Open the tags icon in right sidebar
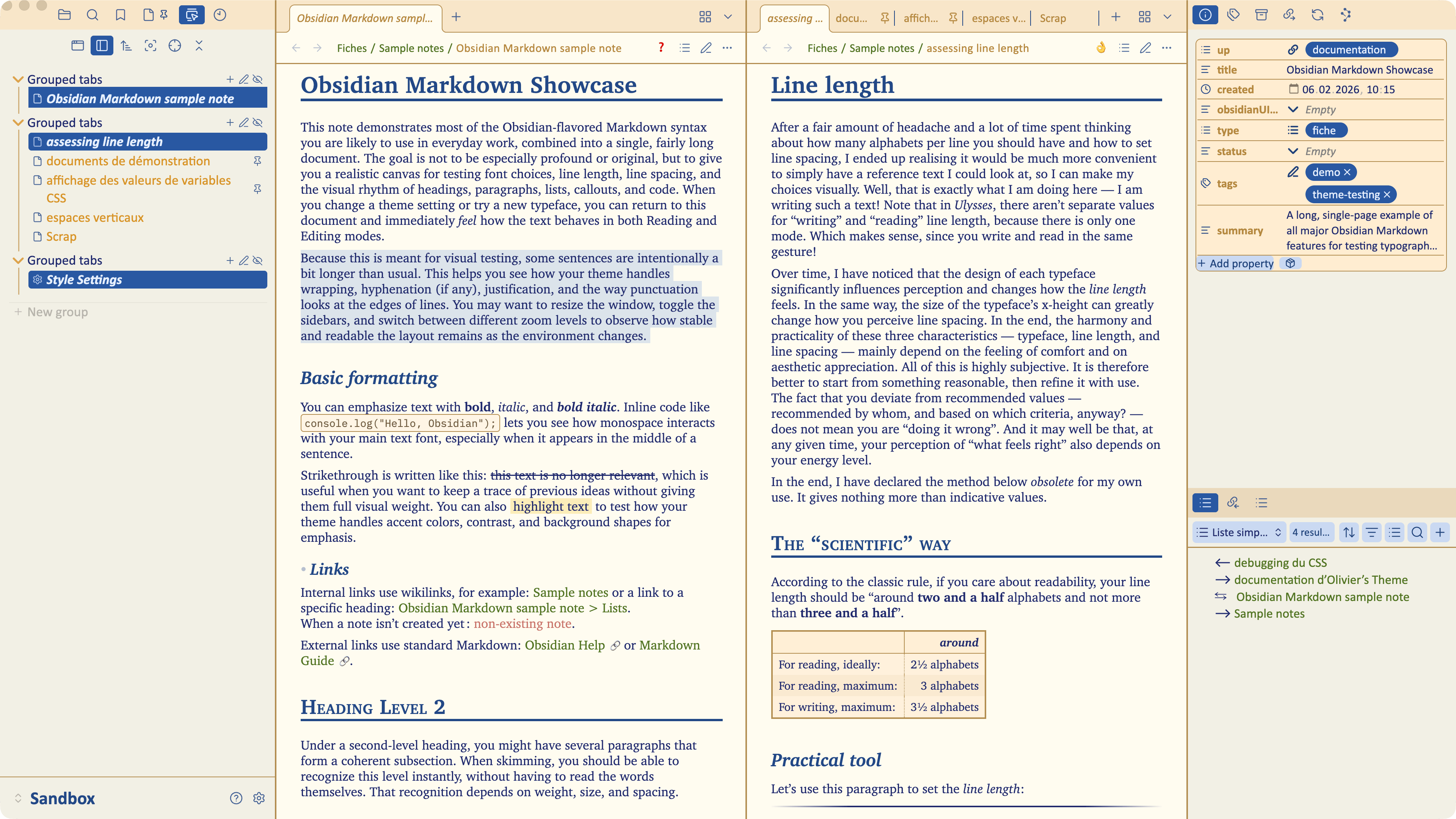The width and height of the screenshot is (1456, 819). pyautogui.click(x=1233, y=15)
